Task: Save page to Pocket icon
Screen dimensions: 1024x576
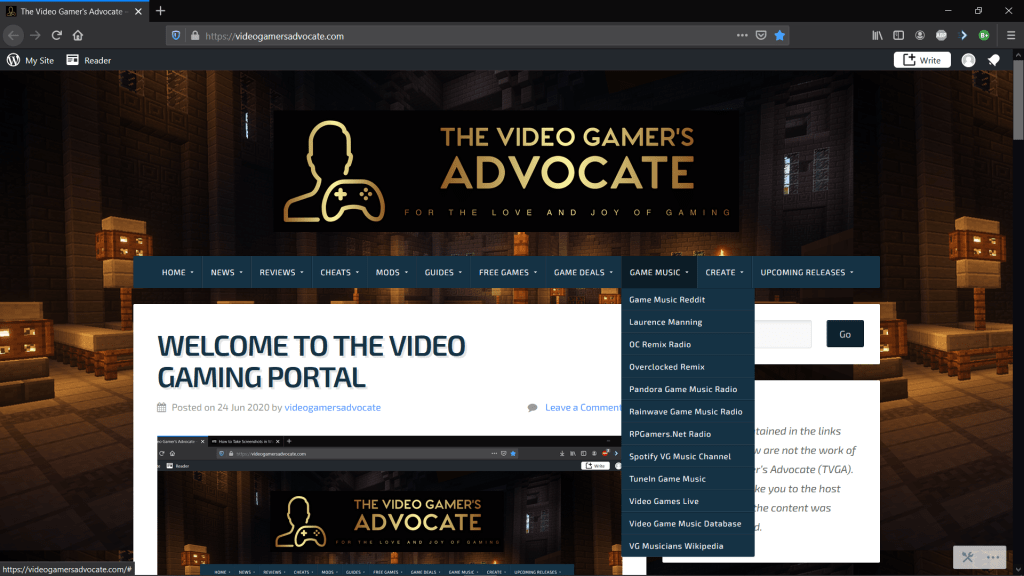Action: coord(761,35)
